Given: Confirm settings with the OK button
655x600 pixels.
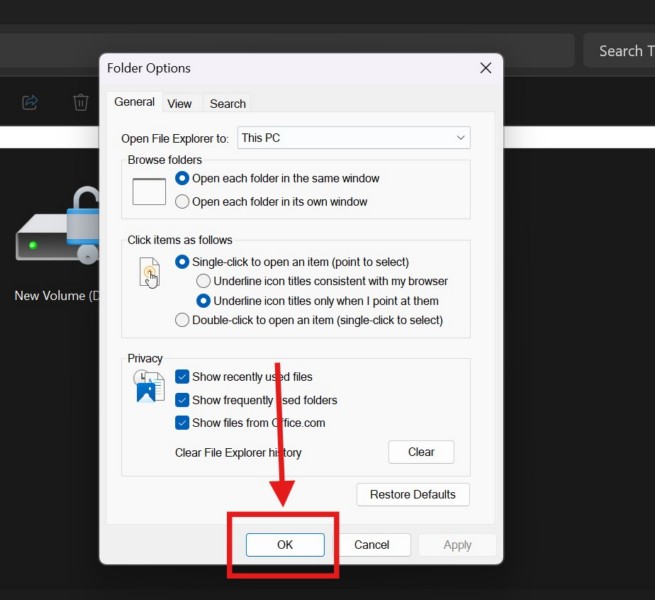Looking at the screenshot, I should 285,545.
